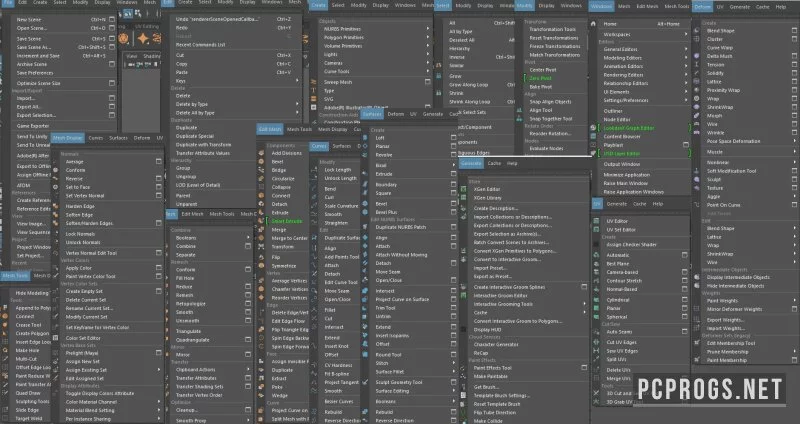
Task: Click the Set to Face icon in Mesh Display
Action: click(x=56, y=187)
